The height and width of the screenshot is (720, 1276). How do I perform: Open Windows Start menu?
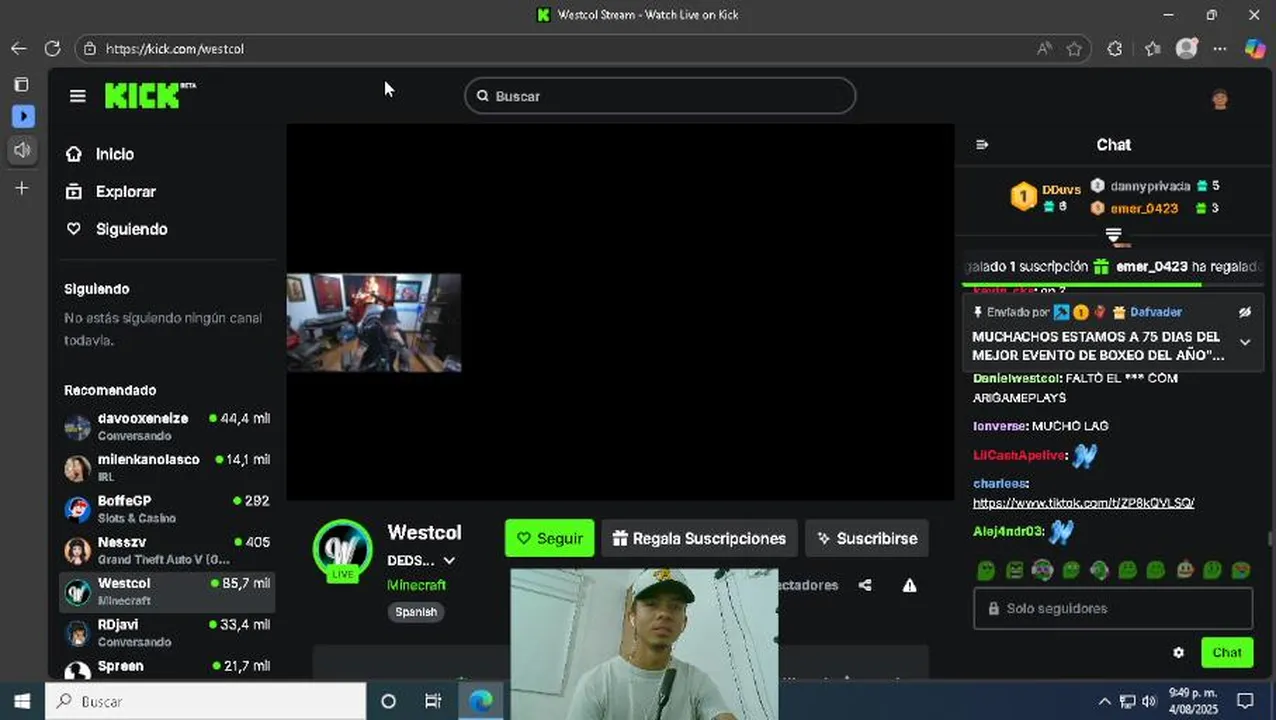(x=22, y=701)
